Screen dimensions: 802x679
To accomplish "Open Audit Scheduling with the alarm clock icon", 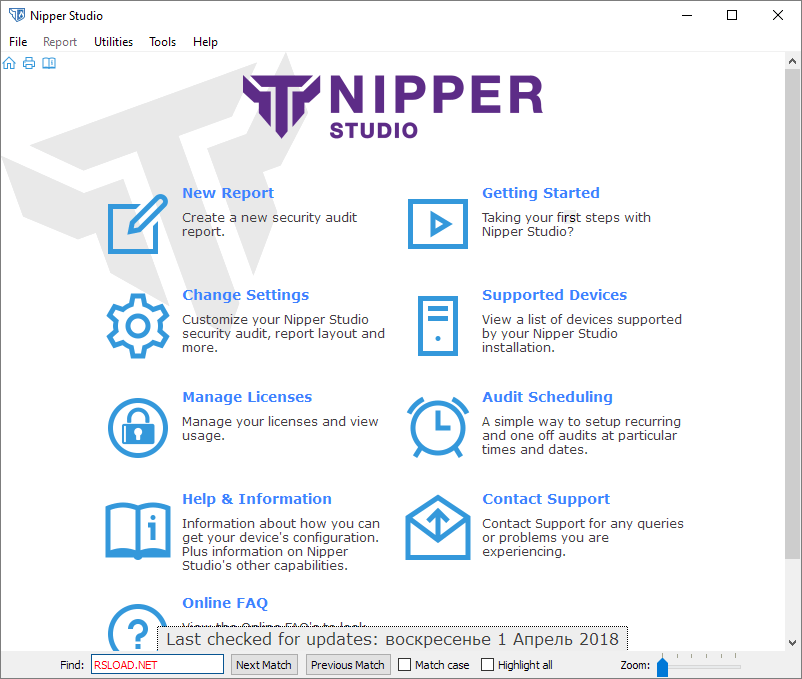I will [437, 427].
